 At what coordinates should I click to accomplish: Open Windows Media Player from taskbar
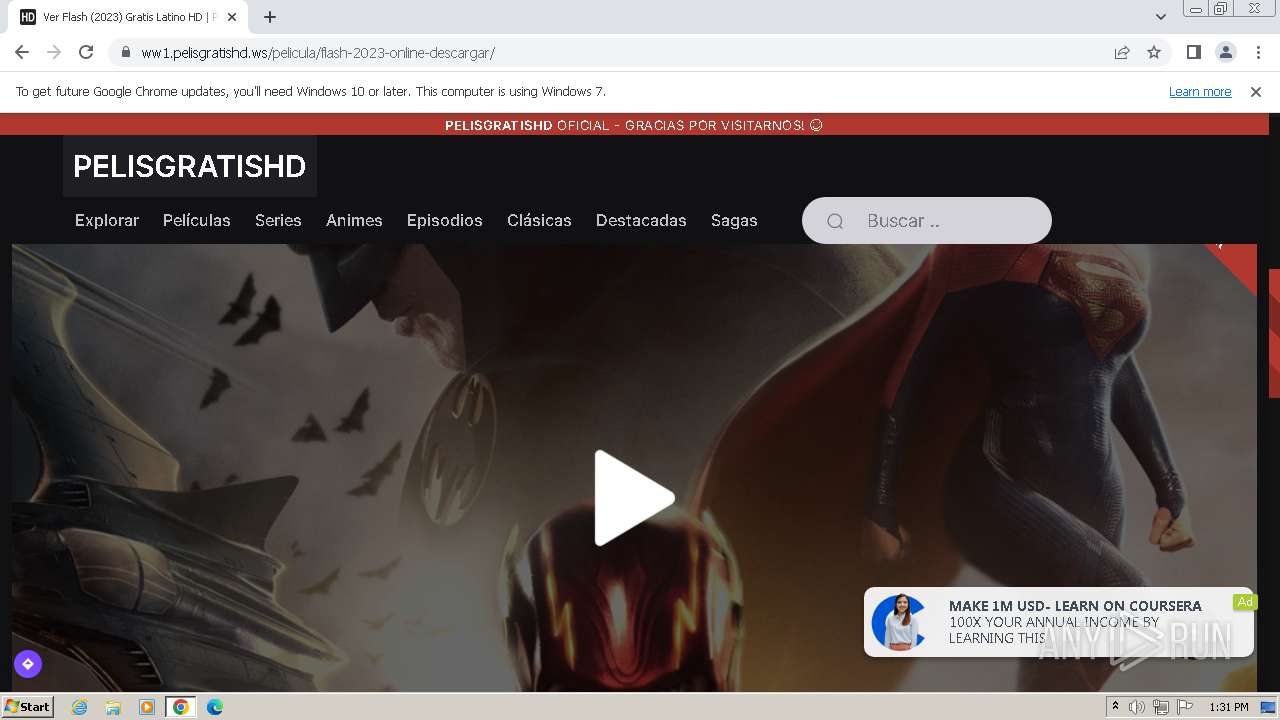tap(147, 707)
